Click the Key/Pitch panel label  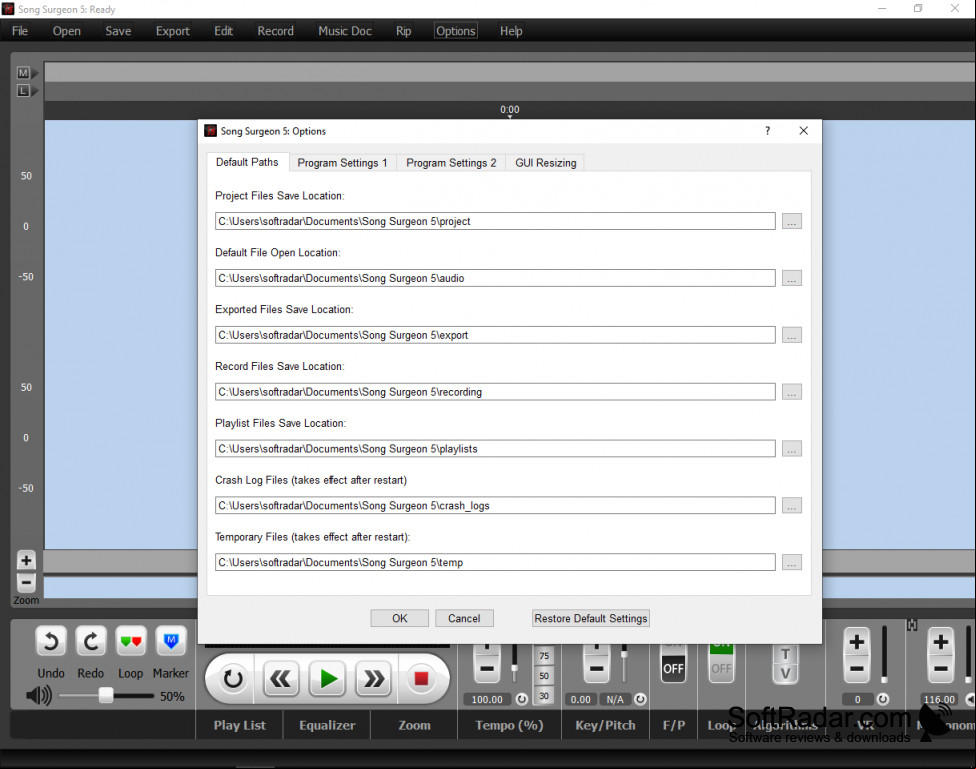(x=606, y=725)
